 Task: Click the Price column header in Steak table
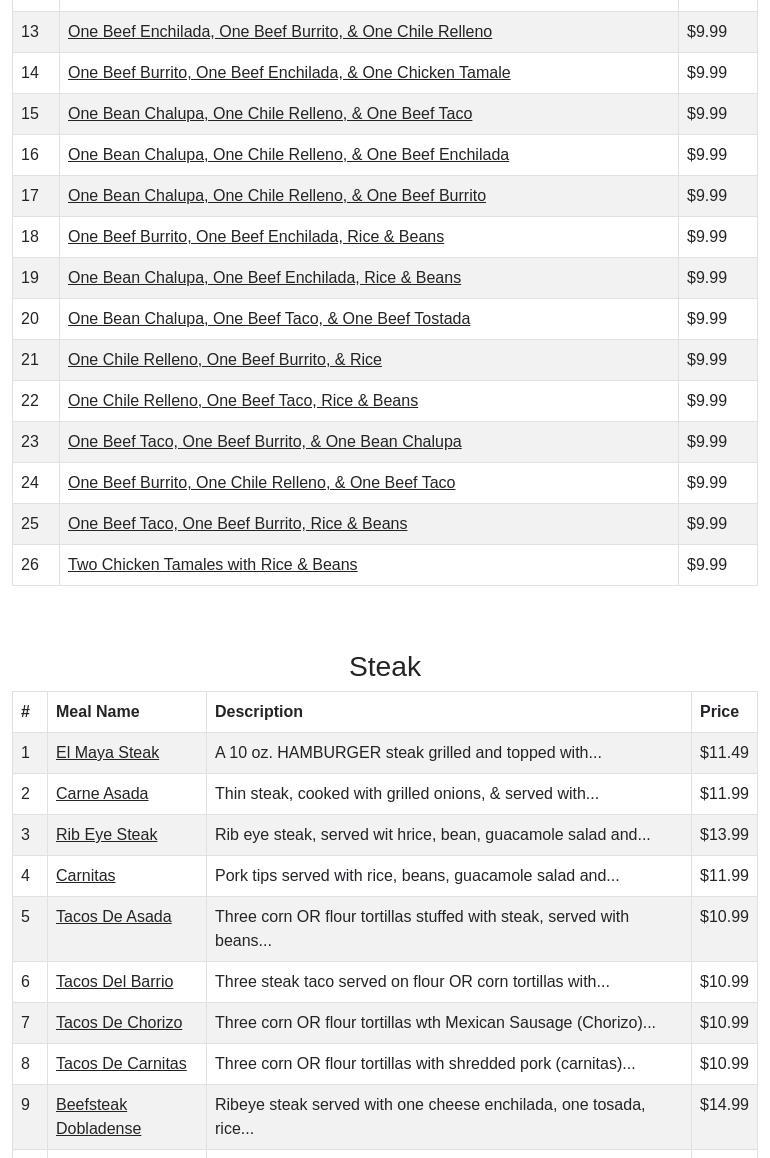coord(719,711)
